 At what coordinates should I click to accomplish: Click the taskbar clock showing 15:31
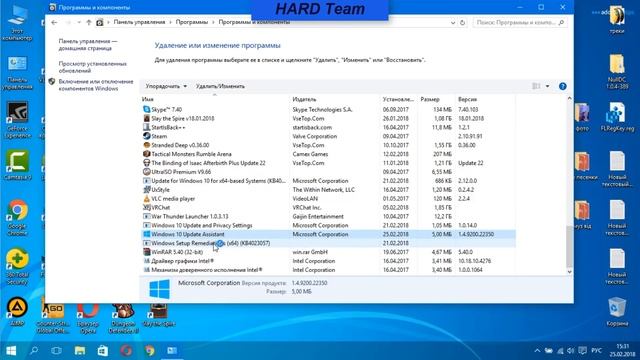(623, 351)
